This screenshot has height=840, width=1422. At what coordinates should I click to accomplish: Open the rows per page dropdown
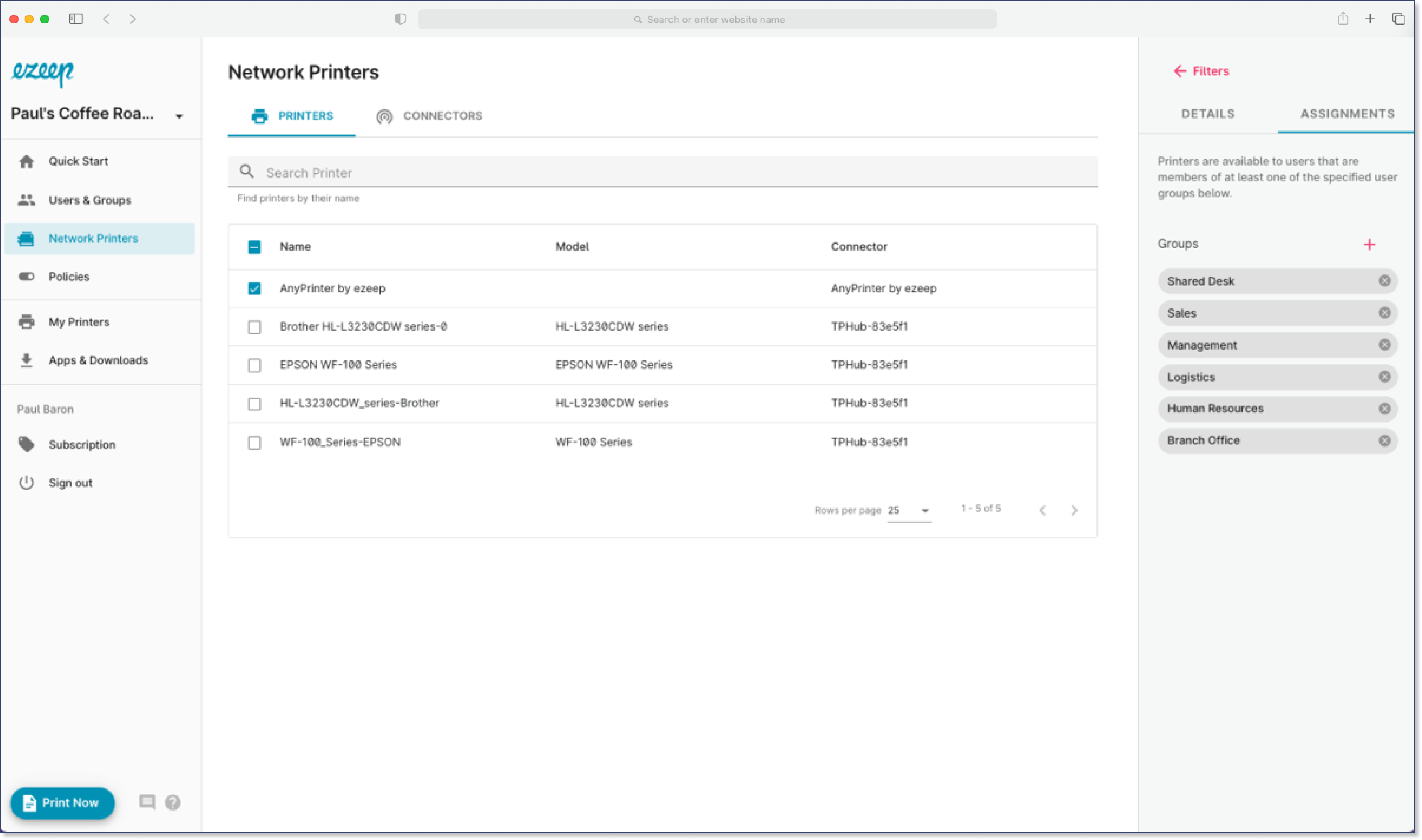pyautogui.click(x=909, y=510)
